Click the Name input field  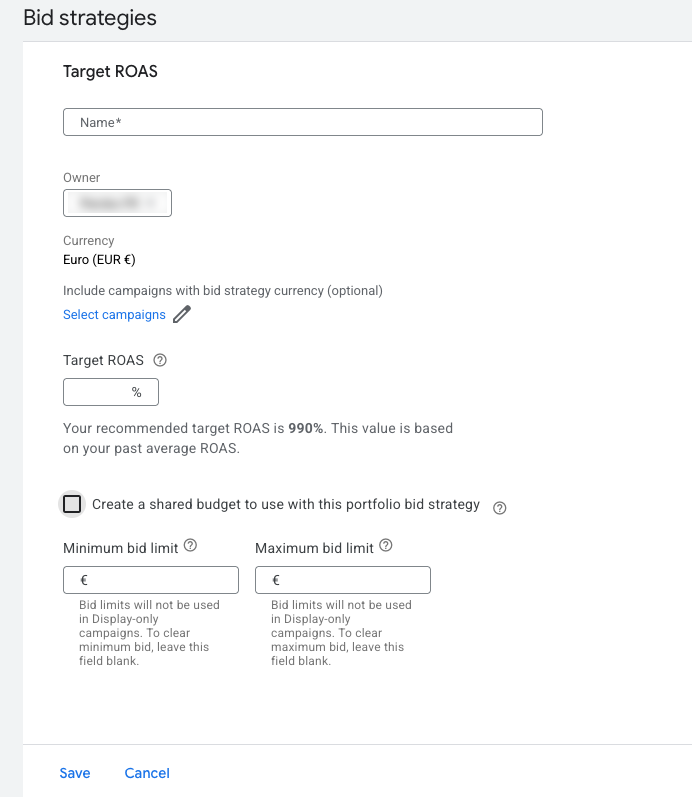pos(303,122)
